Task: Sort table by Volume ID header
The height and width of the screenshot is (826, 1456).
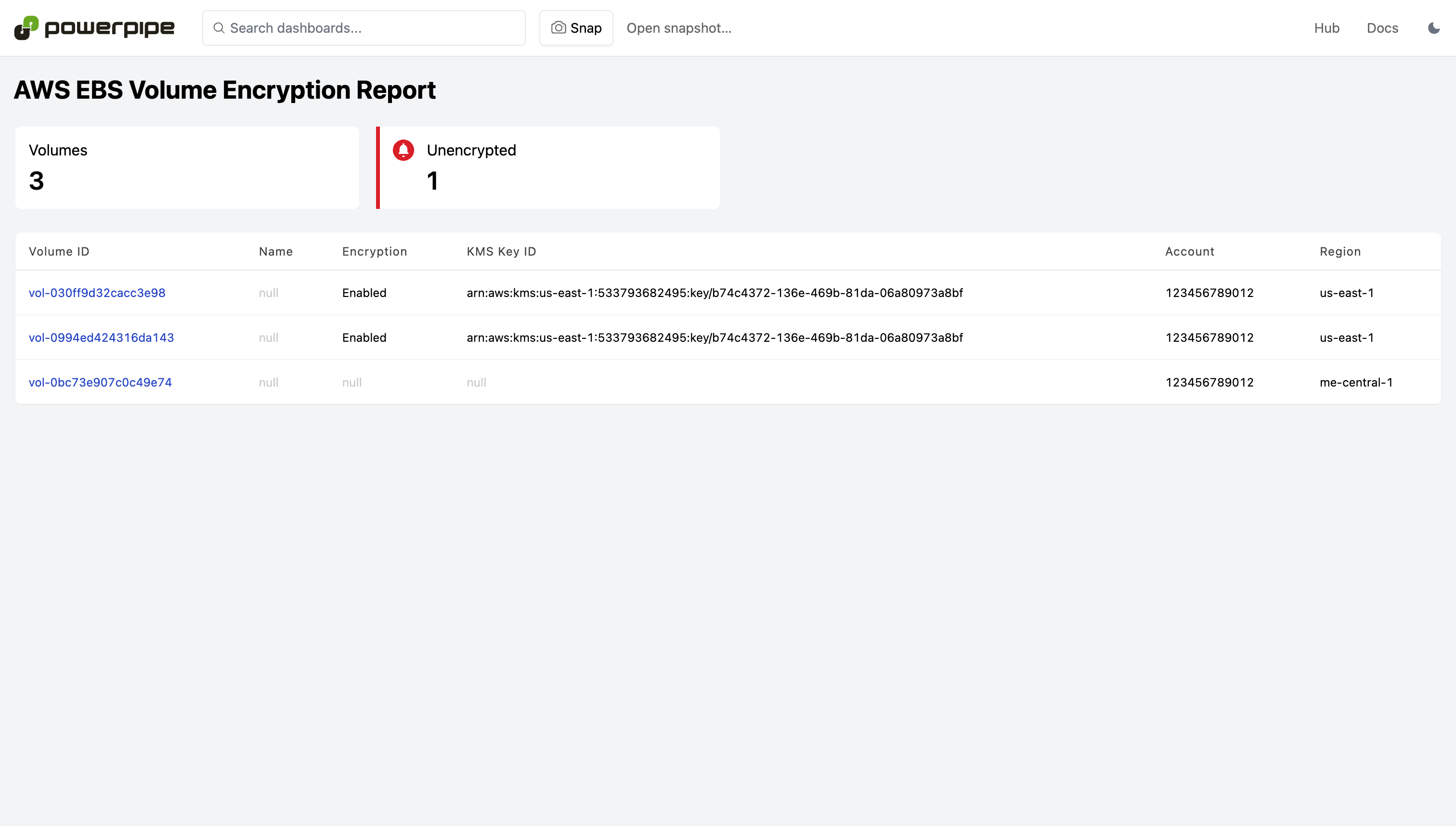Action: [59, 251]
